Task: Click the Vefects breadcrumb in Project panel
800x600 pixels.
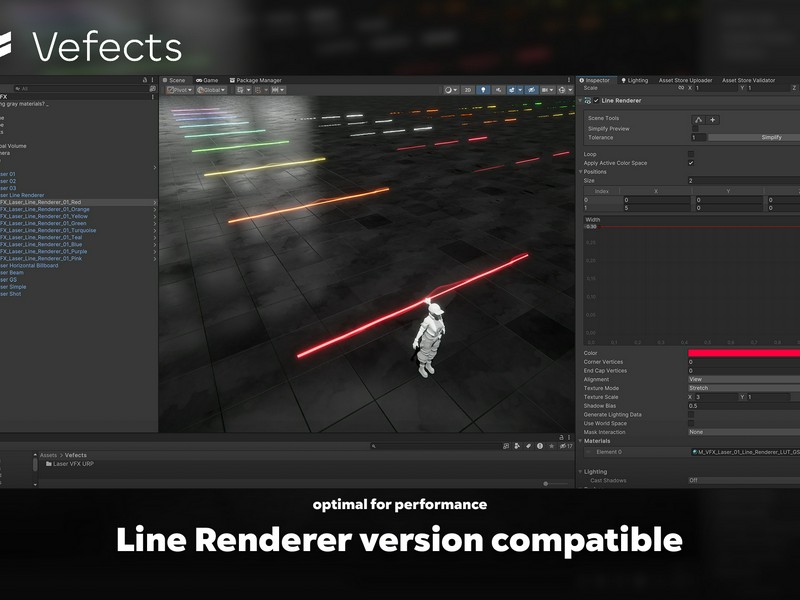Action: [x=76, y=455]
